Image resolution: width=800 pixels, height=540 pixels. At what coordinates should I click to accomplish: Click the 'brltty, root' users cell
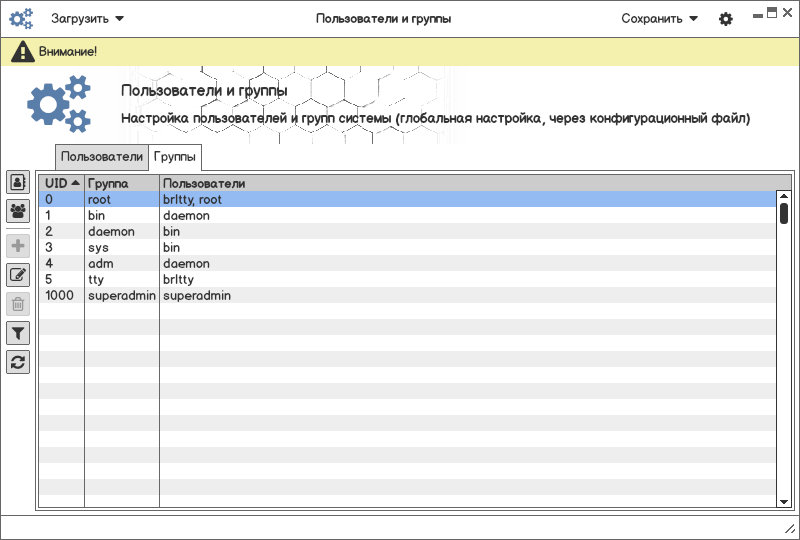(x=468, y=200)
